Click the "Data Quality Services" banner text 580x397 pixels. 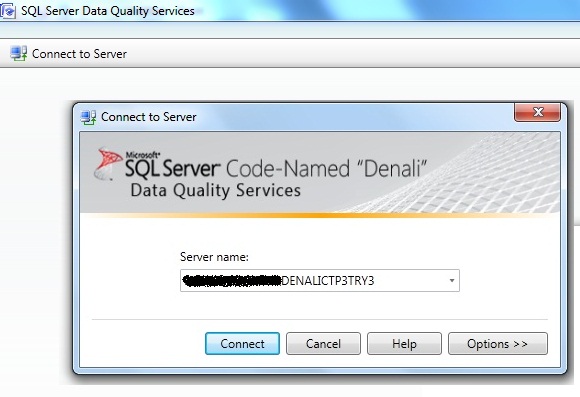click(x=215, y=191)
